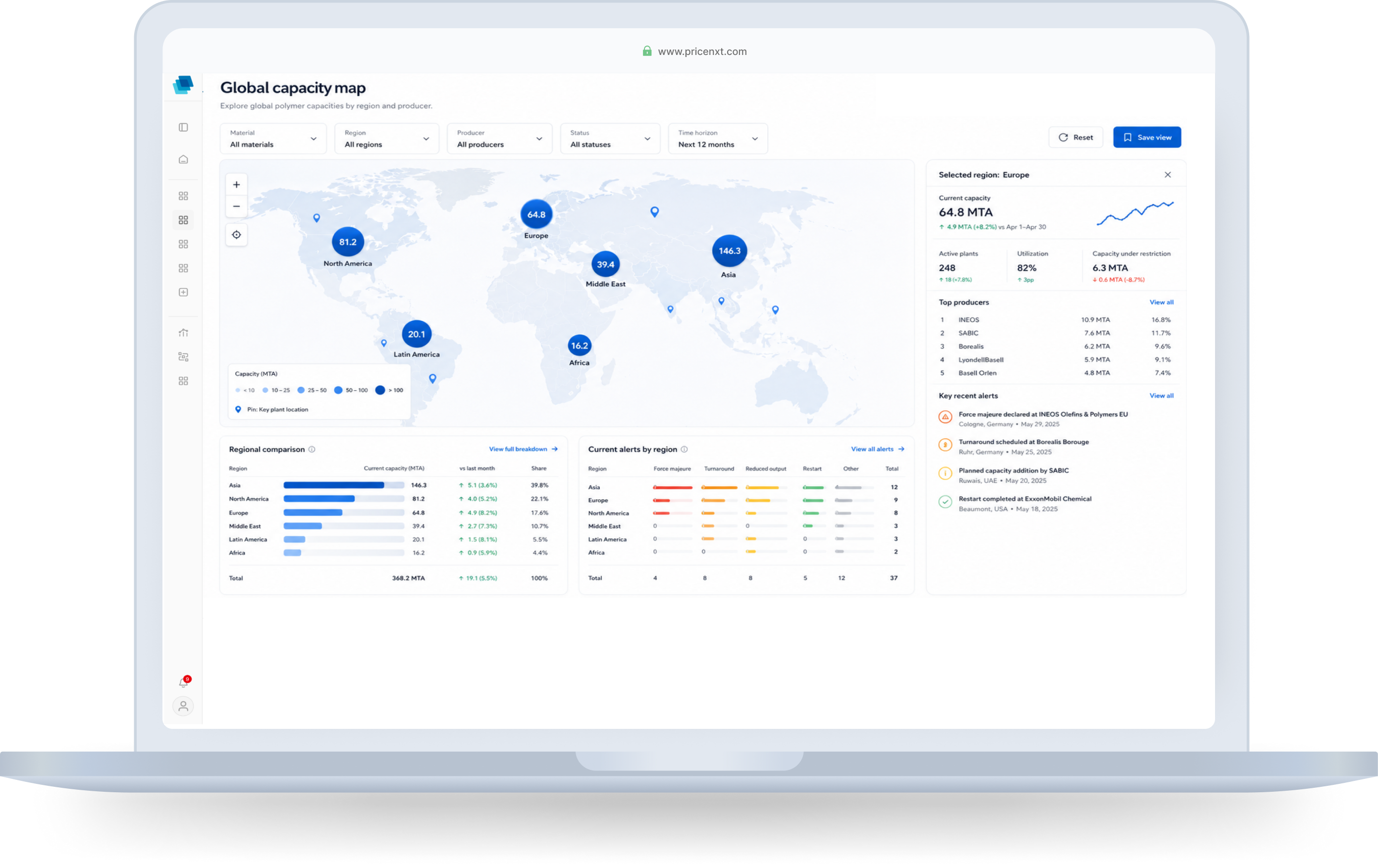The width and height of the screenshot is (1378, 868).
Task: Open the Material filter dropdown
Action: click(273, 139)
